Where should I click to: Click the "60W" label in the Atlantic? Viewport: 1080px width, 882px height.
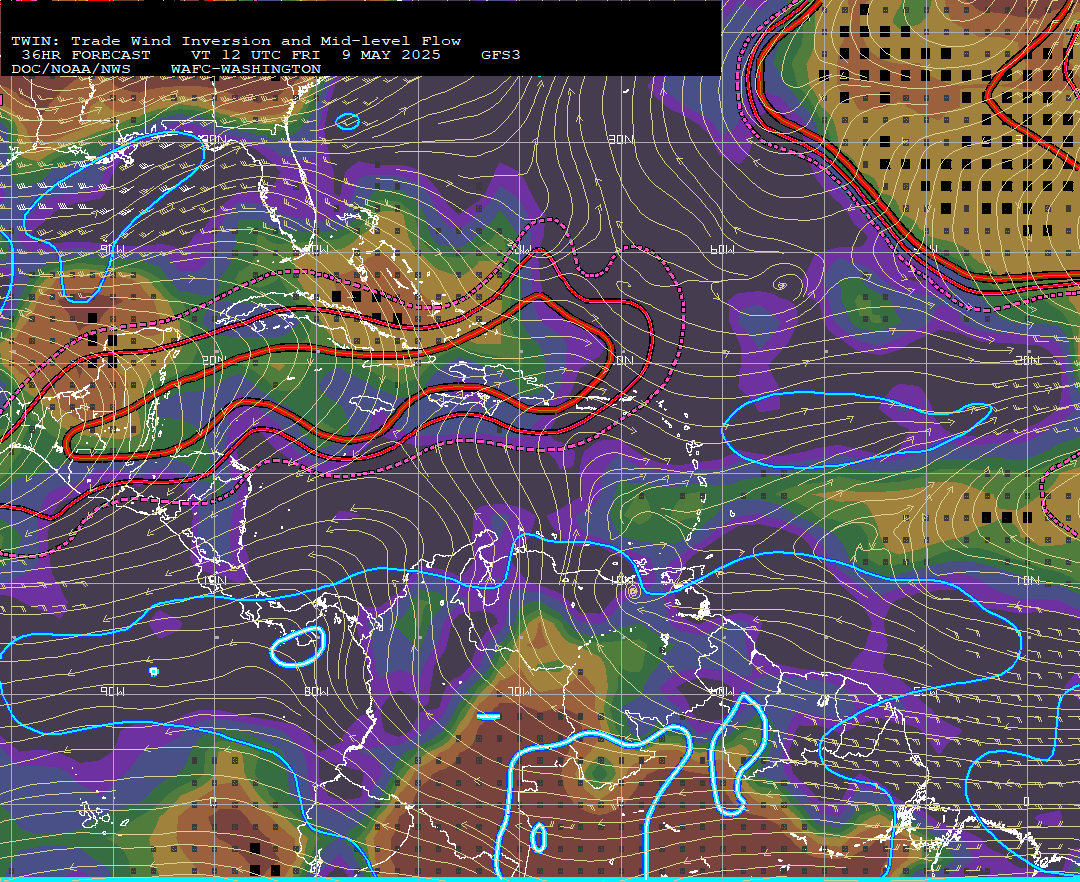(x=722, y=250)
